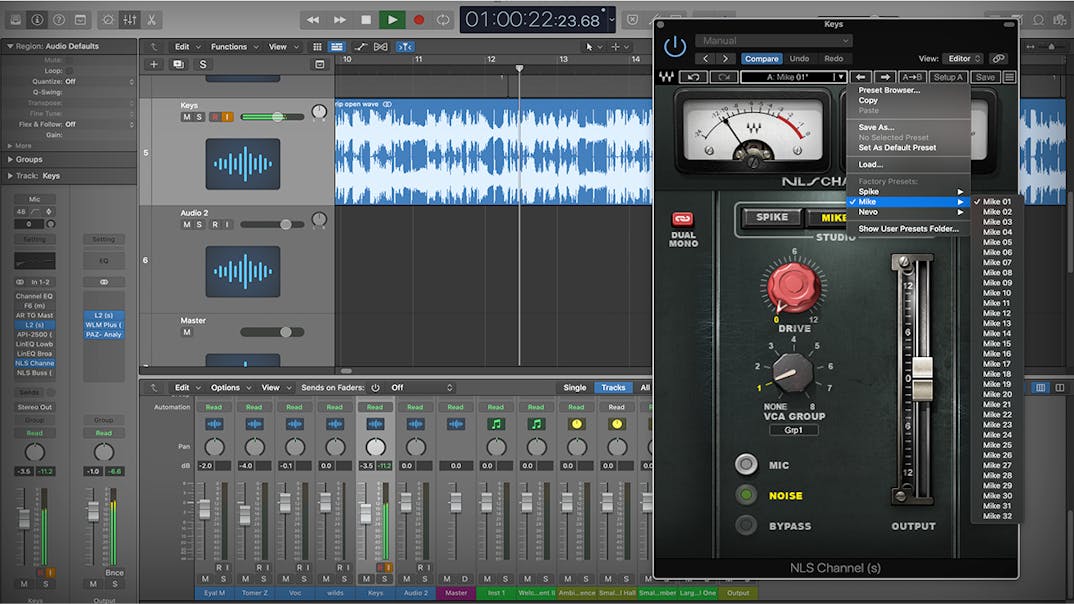Click the plugin power on/off icon
Screen dimensions: 1074x604
(676, 46)
